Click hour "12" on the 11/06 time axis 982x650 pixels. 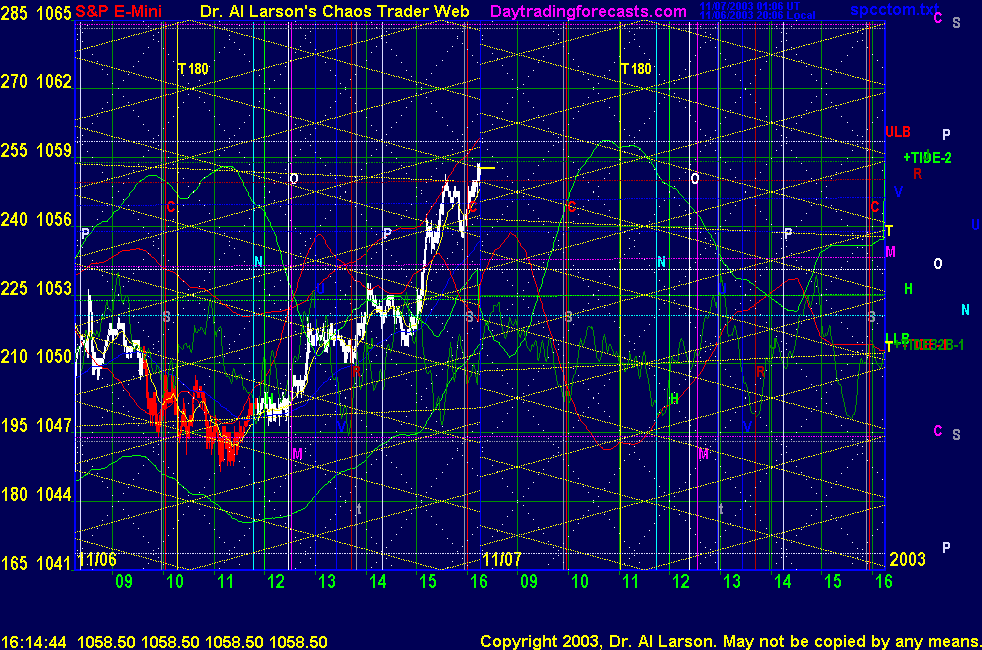tap(276, 582)
